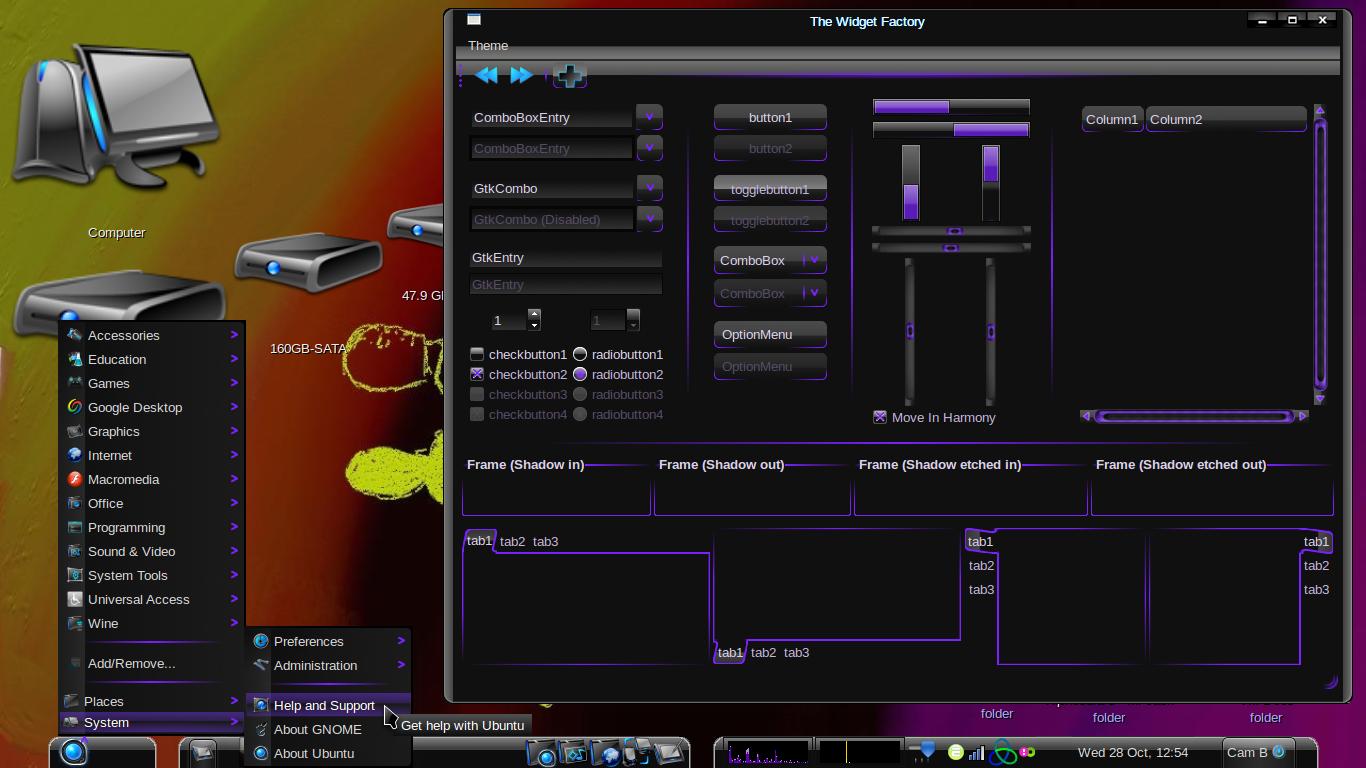
Task: Click the power icon next to Cam B
Action: point(1278,752)
